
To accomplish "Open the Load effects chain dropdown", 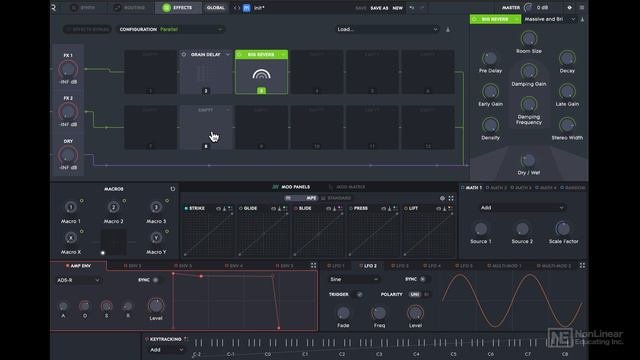I will (x=387, y=29).
